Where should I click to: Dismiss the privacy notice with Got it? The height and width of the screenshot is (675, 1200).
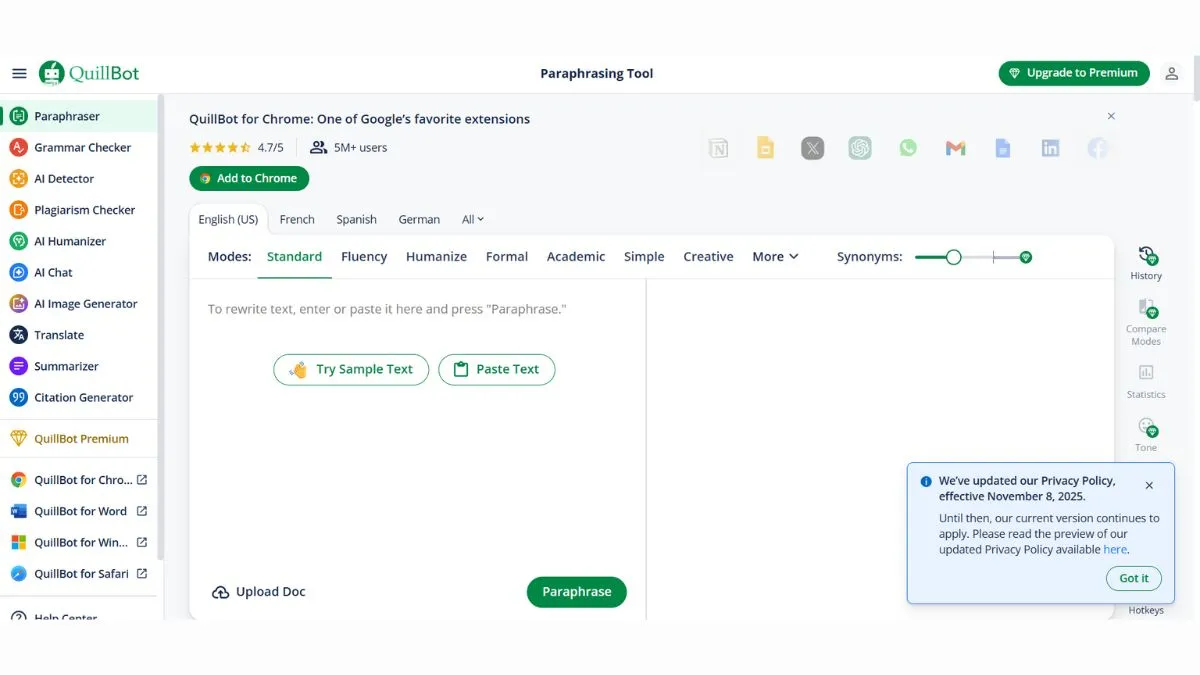(1133, 578)
